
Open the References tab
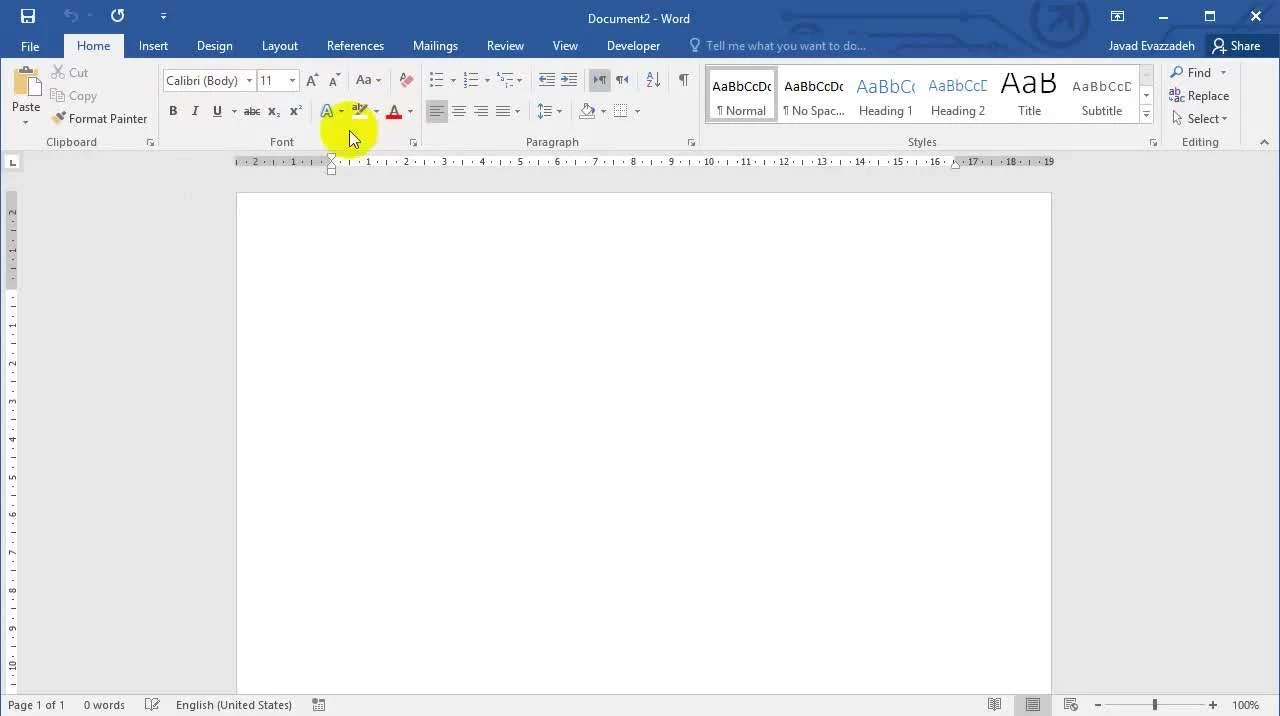355,46
